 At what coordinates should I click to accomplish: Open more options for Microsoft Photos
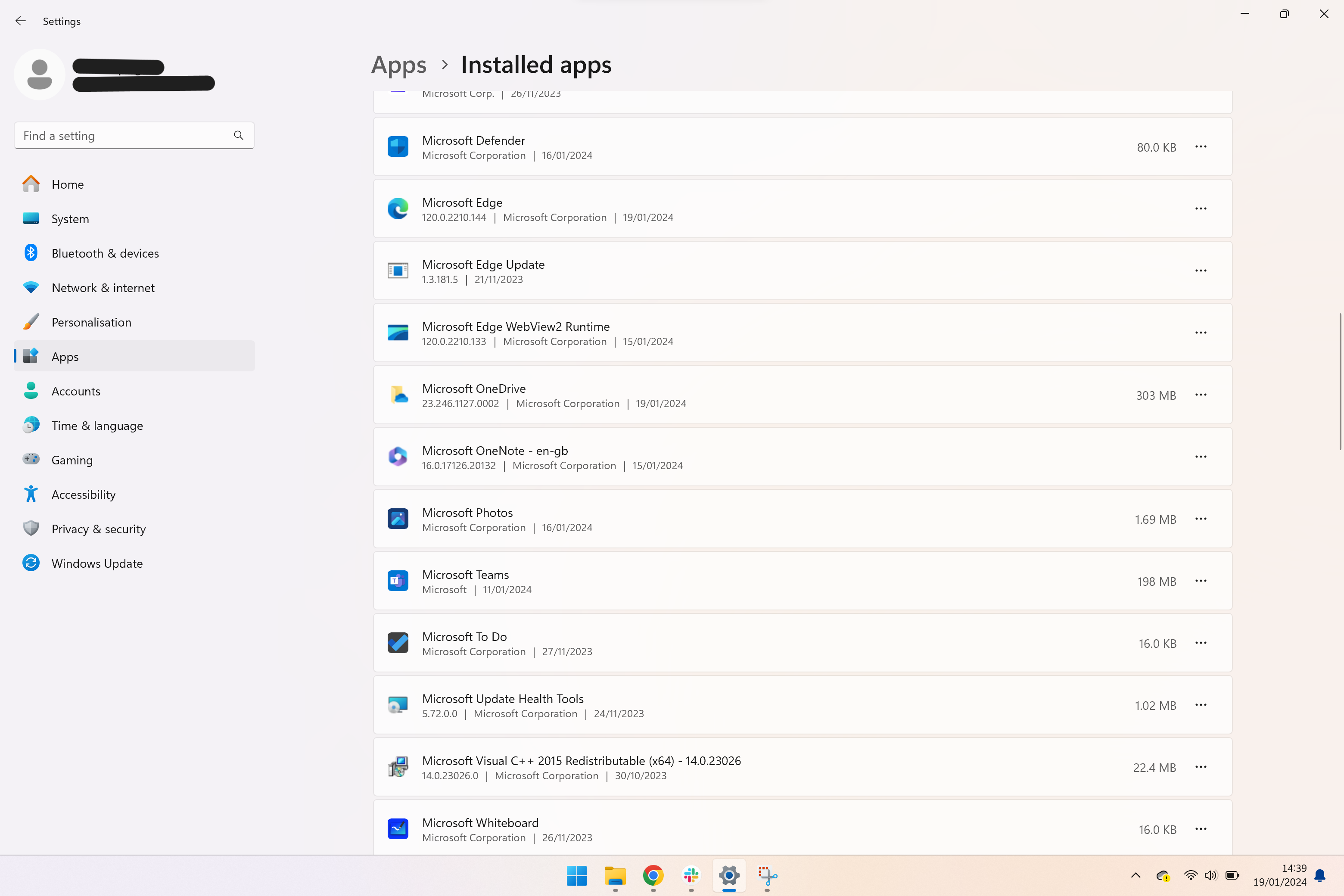[x=1201, y=519]
